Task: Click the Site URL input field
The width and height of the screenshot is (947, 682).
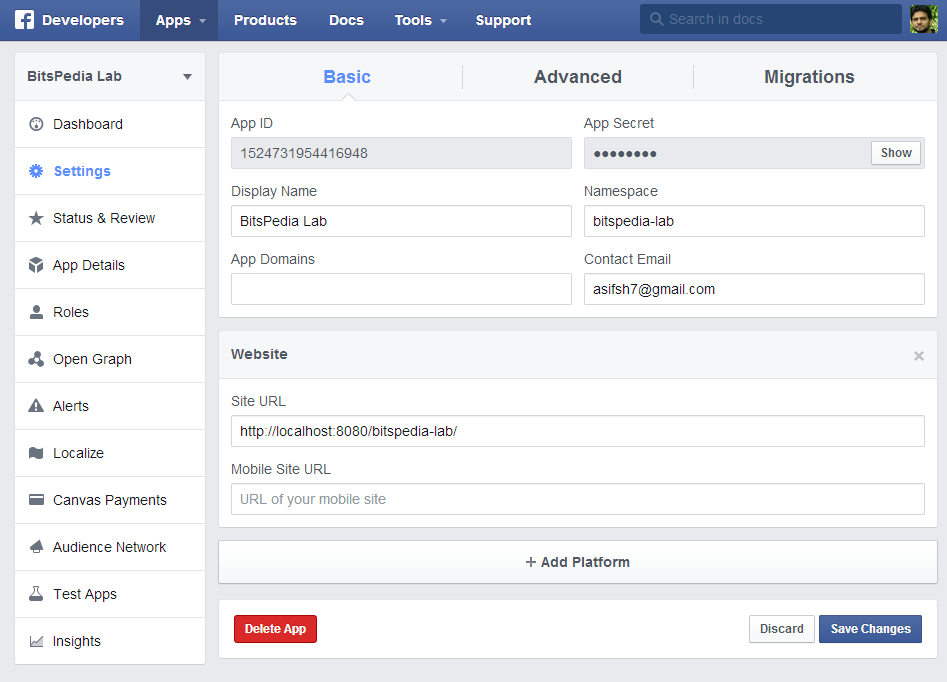Action: tap(577, 431)
